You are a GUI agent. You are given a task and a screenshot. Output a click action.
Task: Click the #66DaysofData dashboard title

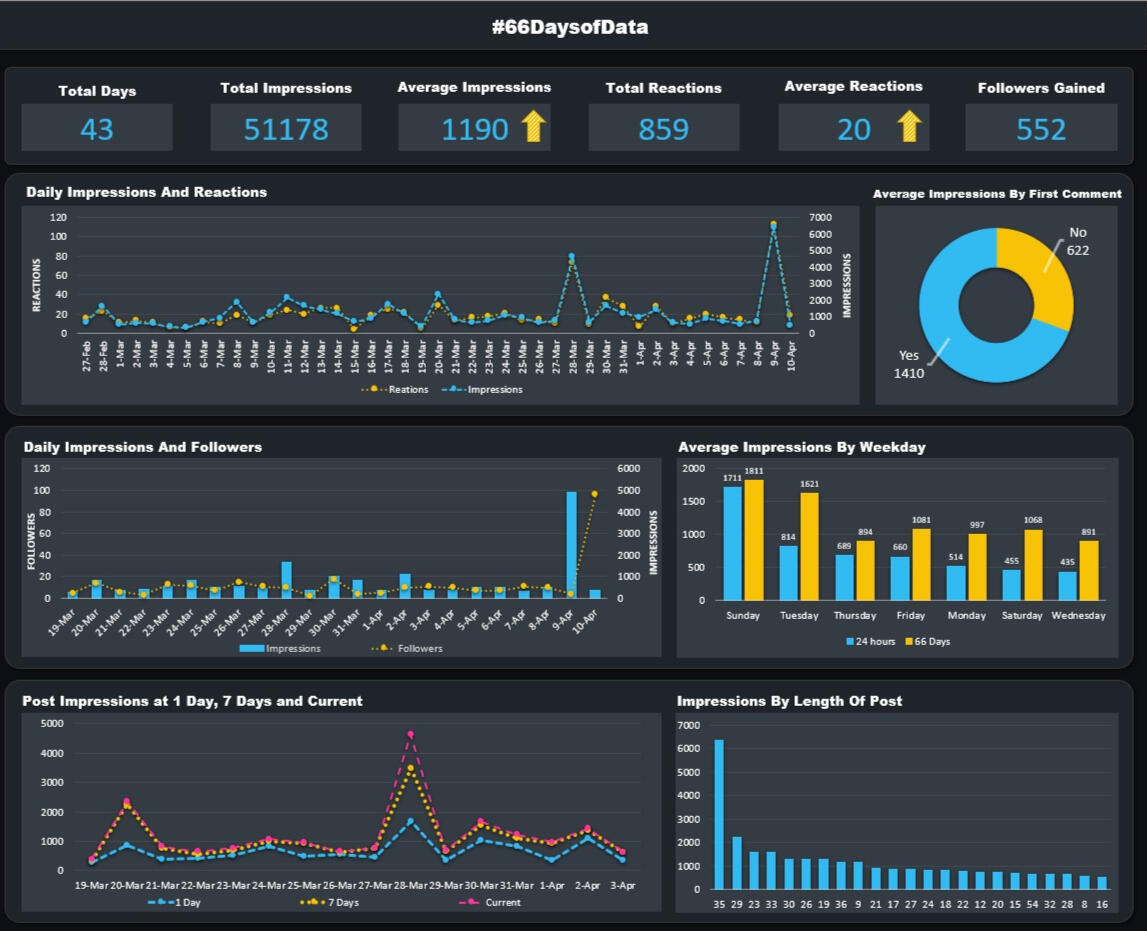[x=570, y=27]
